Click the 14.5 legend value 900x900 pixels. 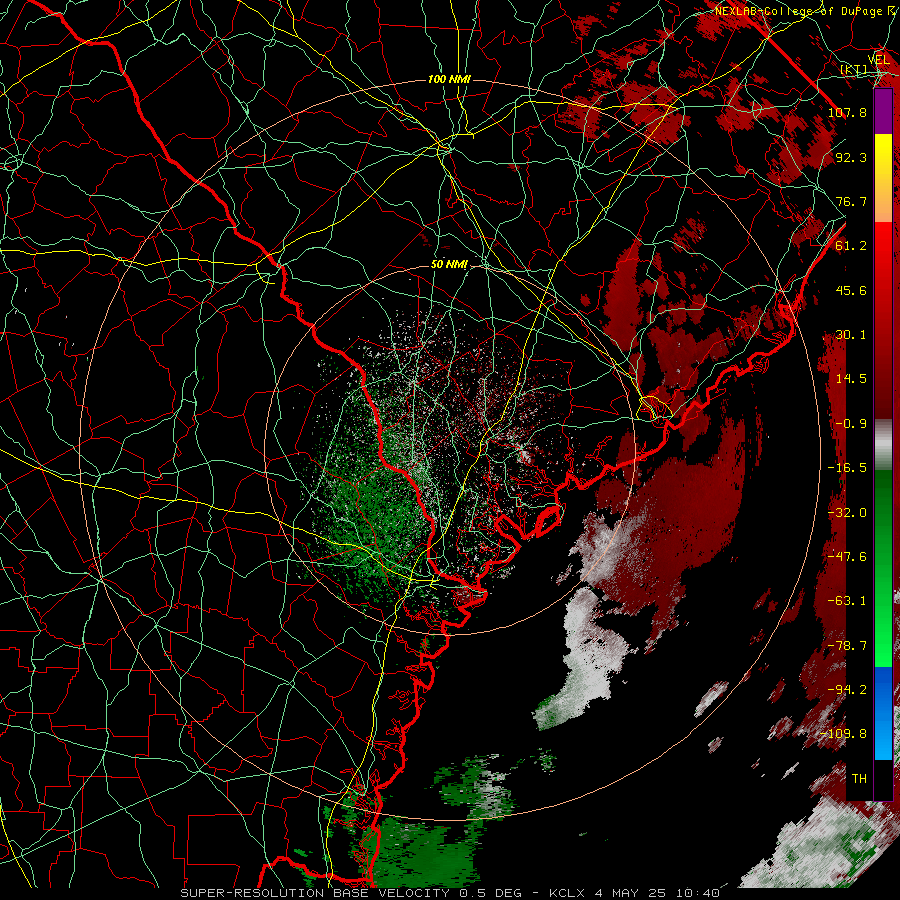(x=851, y=379)
